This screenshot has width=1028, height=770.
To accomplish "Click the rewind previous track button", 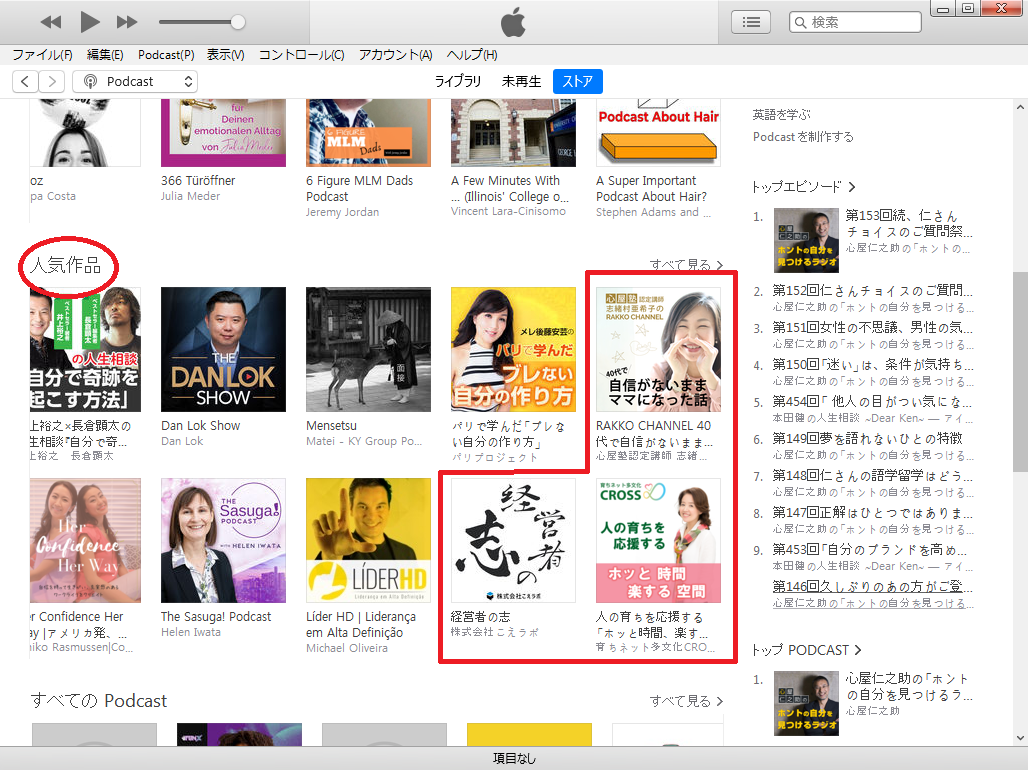I will (x=50, y=22).
